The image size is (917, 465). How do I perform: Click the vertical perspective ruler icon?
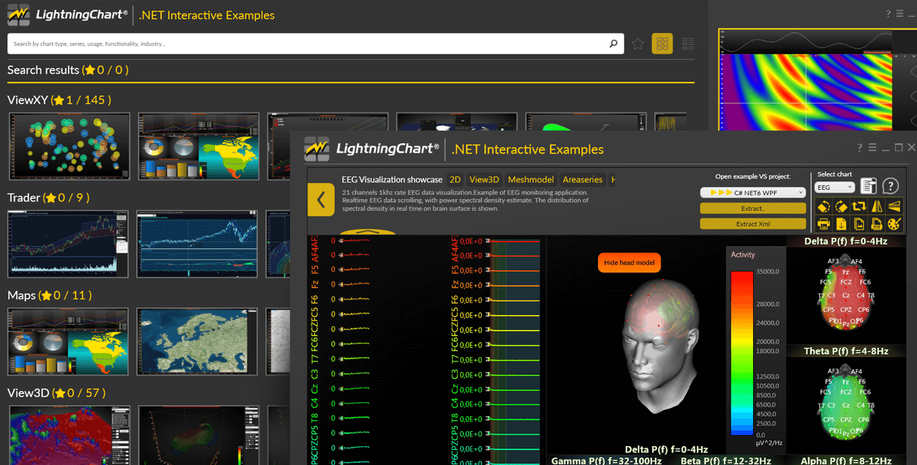point(876,206)
